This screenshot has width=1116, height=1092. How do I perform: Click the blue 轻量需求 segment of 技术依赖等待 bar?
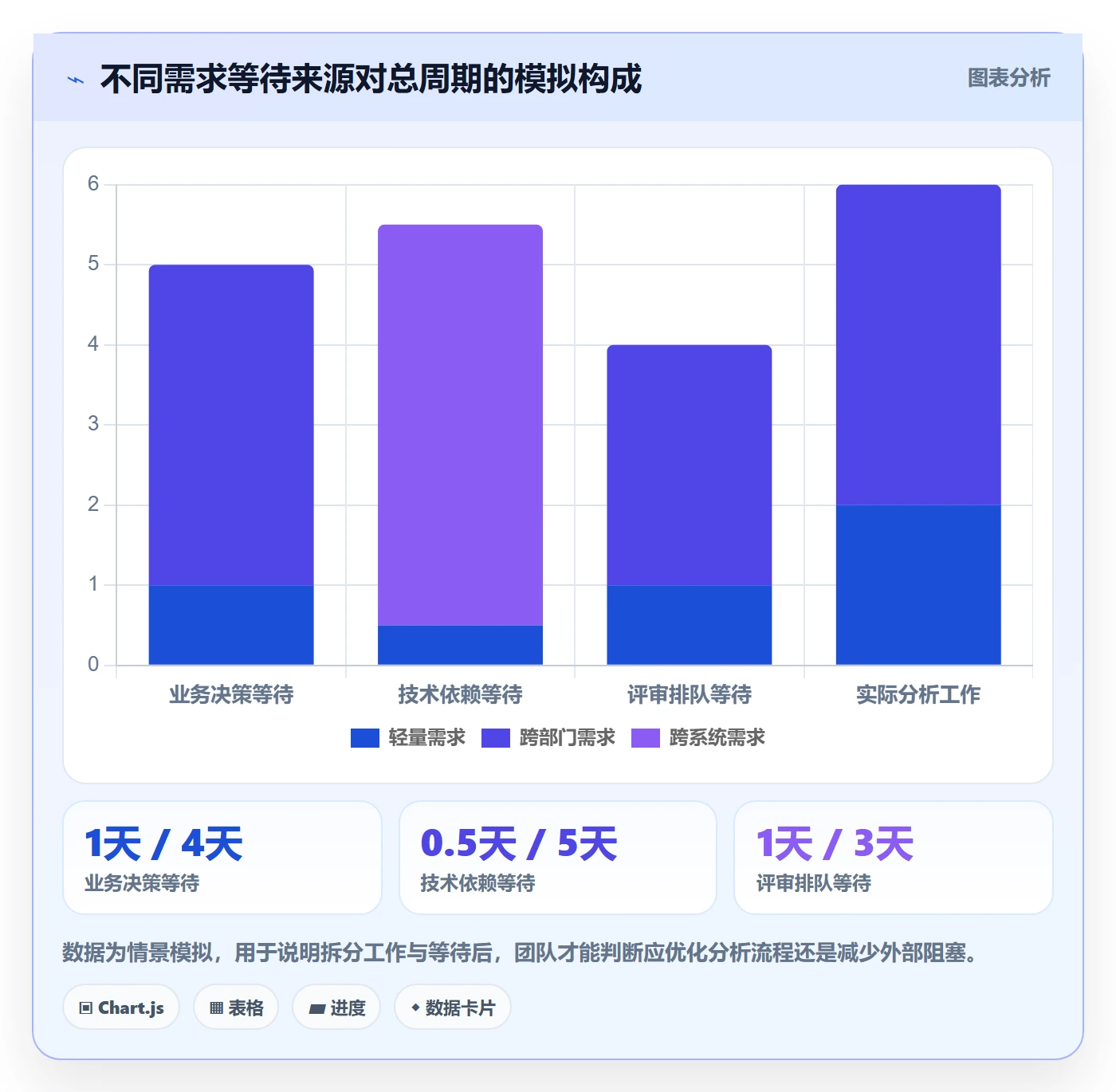tap(461, 645)
